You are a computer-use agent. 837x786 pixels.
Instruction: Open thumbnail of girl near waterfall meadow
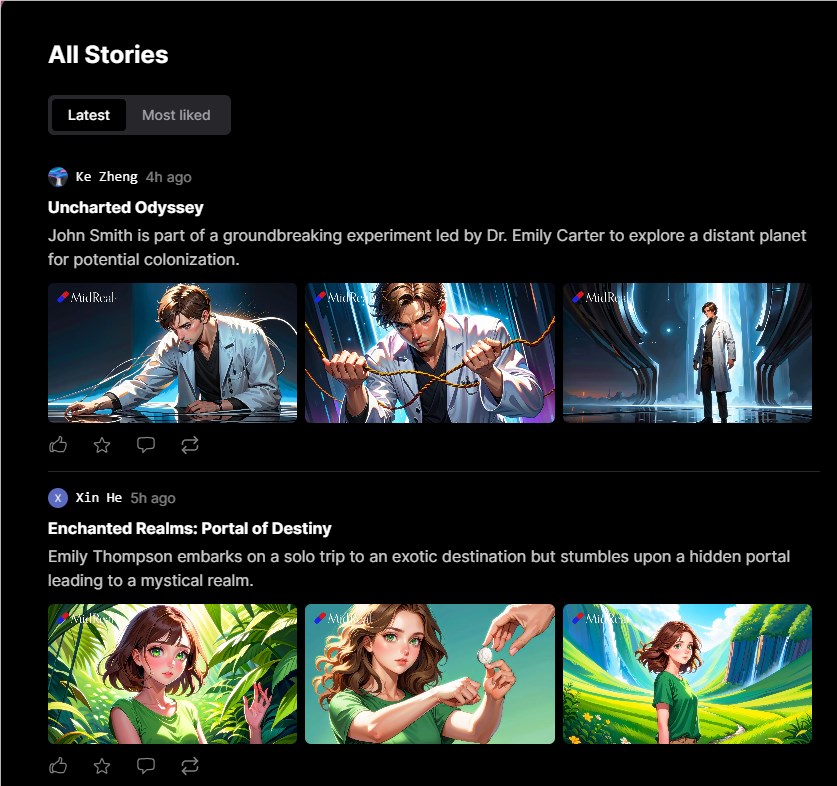687,674
